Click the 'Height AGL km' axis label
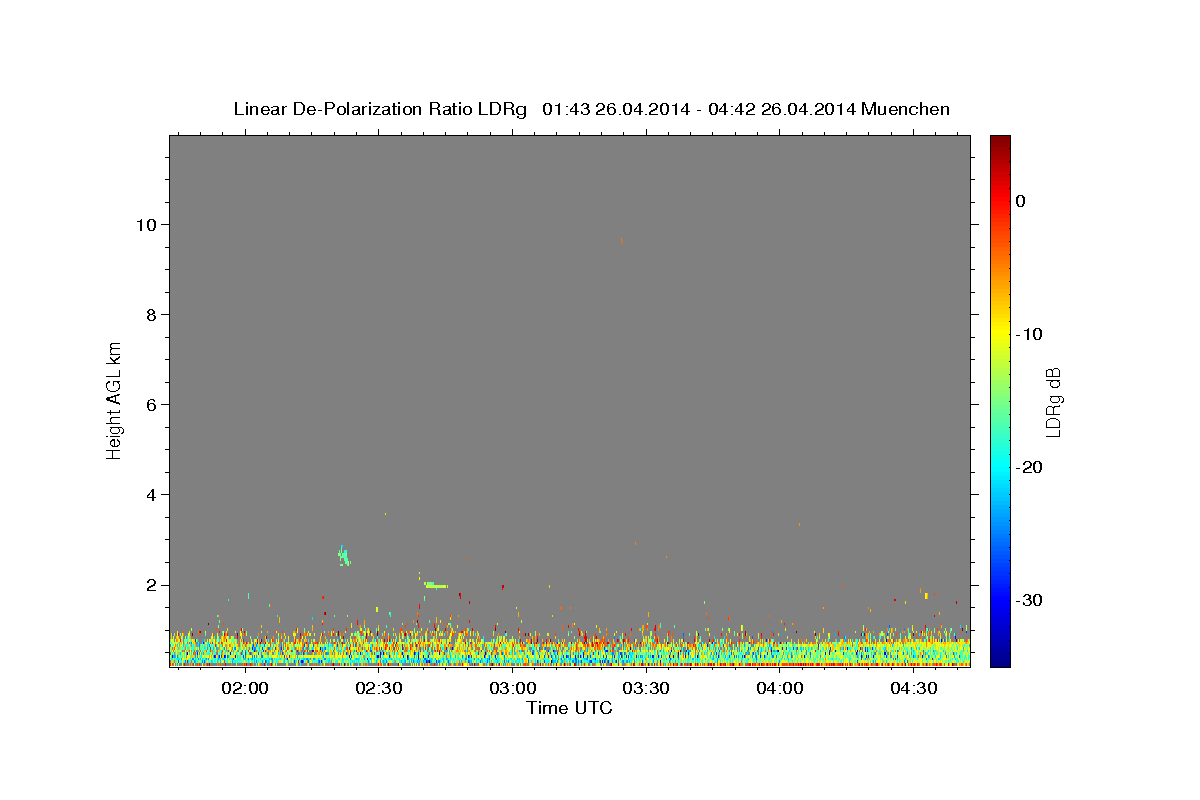 pyautogui.click(x=115, y=401)
